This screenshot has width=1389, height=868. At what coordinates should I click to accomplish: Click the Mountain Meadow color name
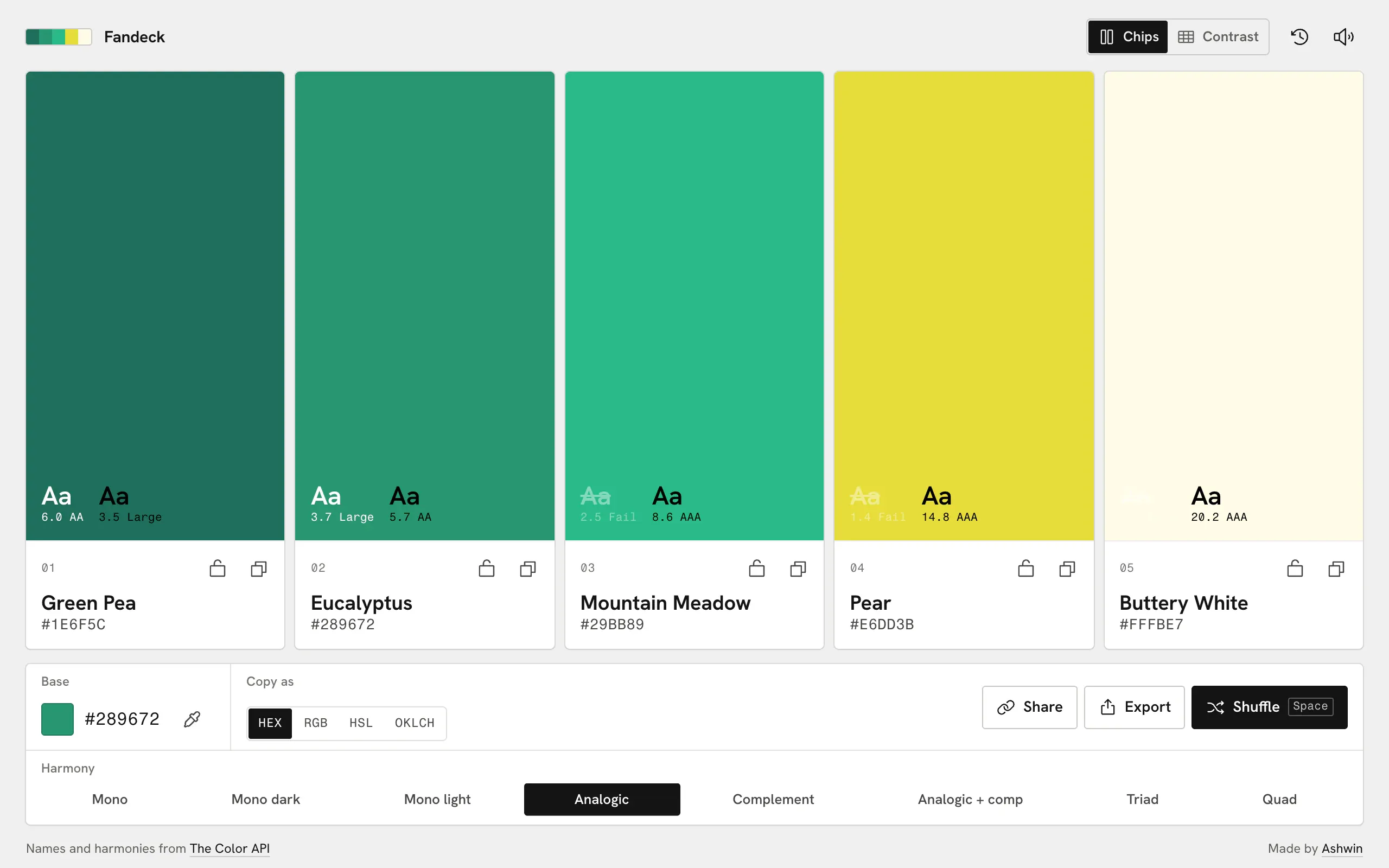pyautogui.click(x=665, y=603)
